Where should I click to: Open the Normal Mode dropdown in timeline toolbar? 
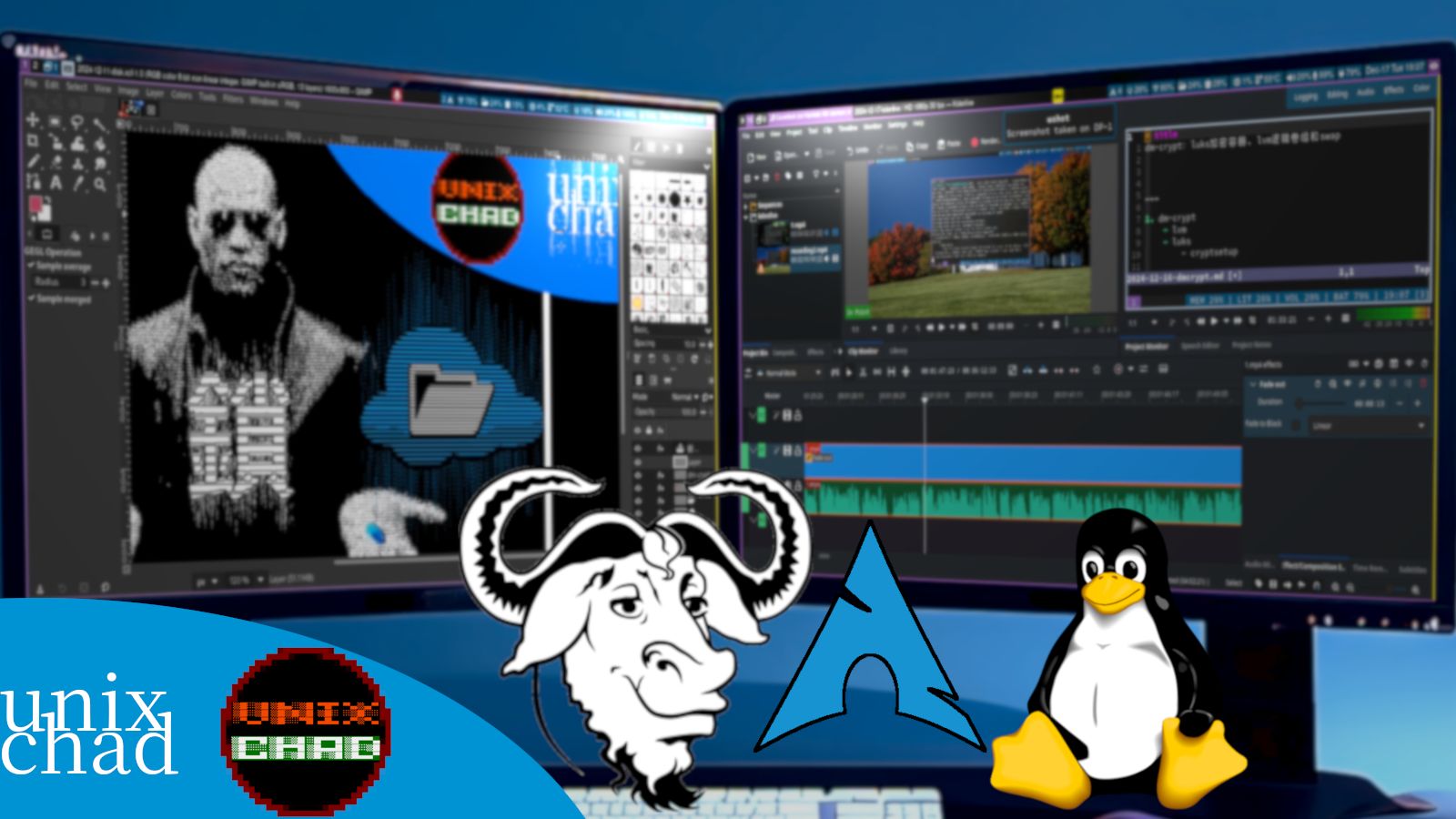pyautogui.click(x=787, y=372)
